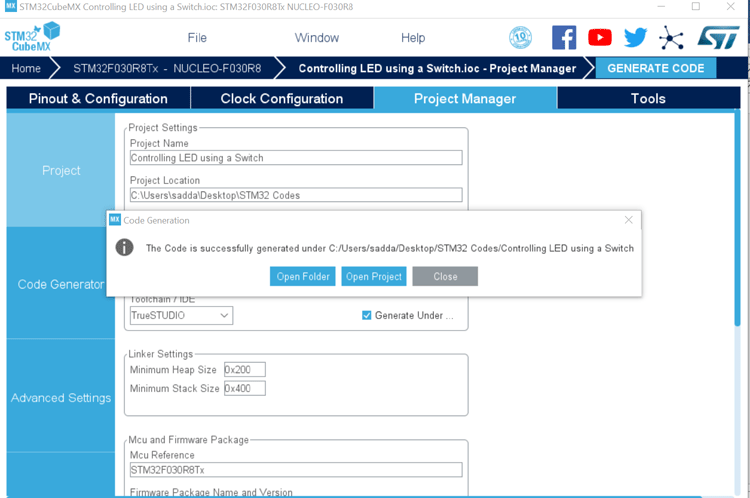Minimize the STM32CubeMX window
Viewport: 750px width, 498px height.
click(x=661, y=6)
